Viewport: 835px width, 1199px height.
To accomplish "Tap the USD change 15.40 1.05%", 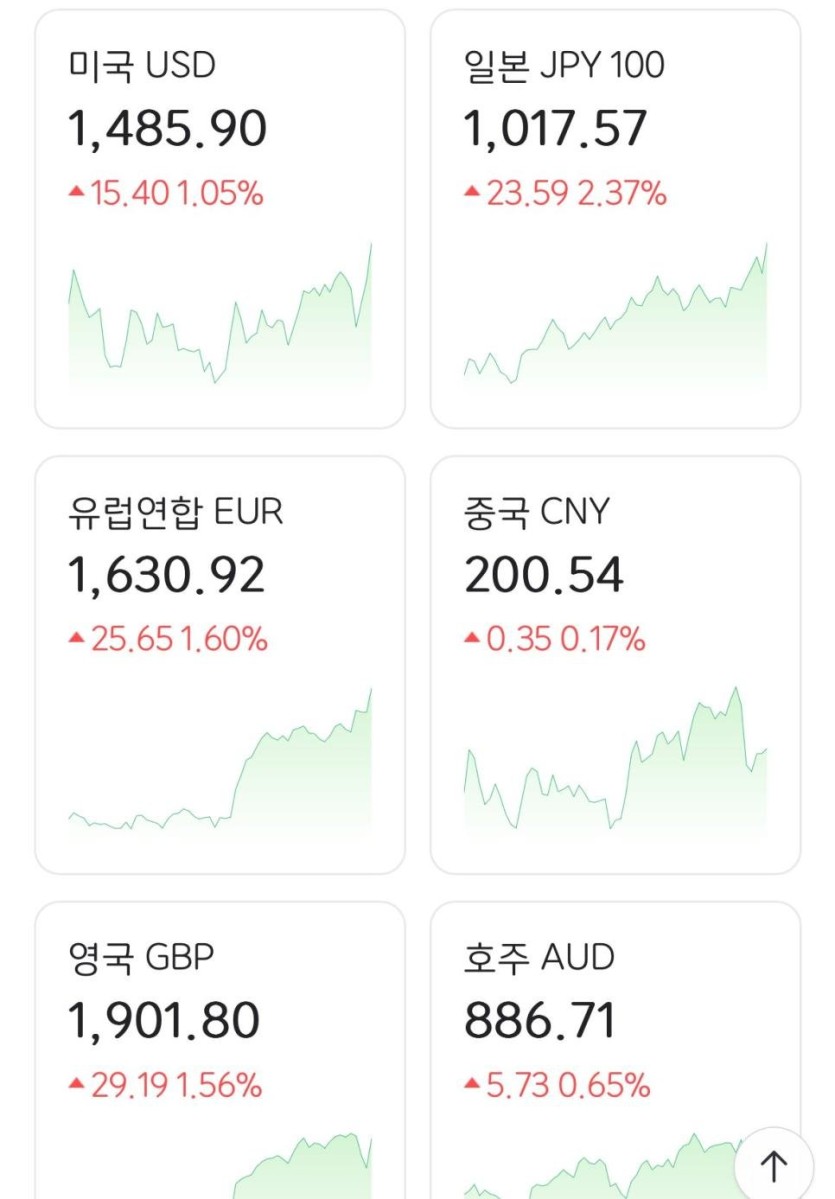I will point(166,193).
